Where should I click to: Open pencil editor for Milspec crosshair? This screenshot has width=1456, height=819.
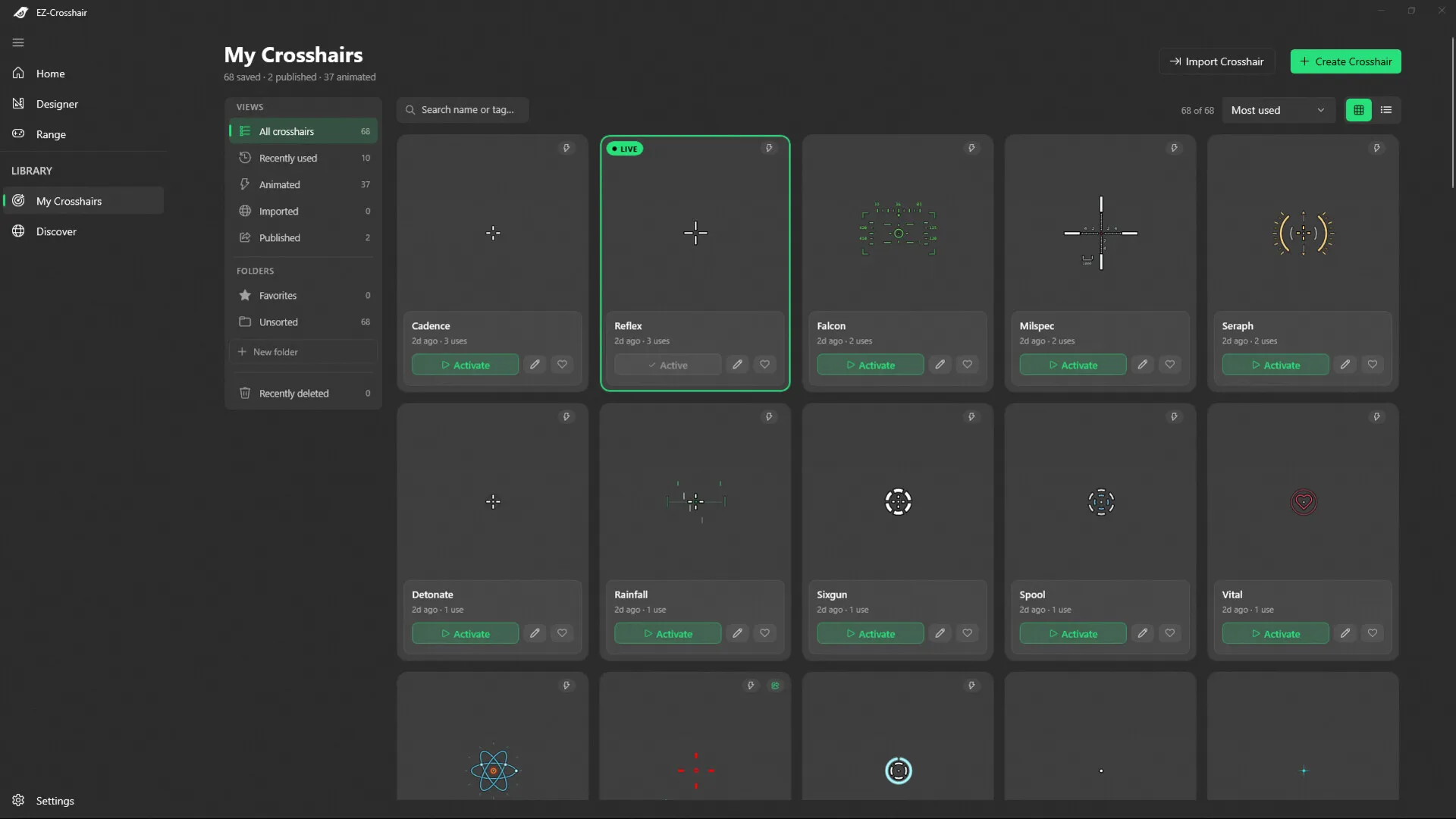click(x=1142, y=365)
